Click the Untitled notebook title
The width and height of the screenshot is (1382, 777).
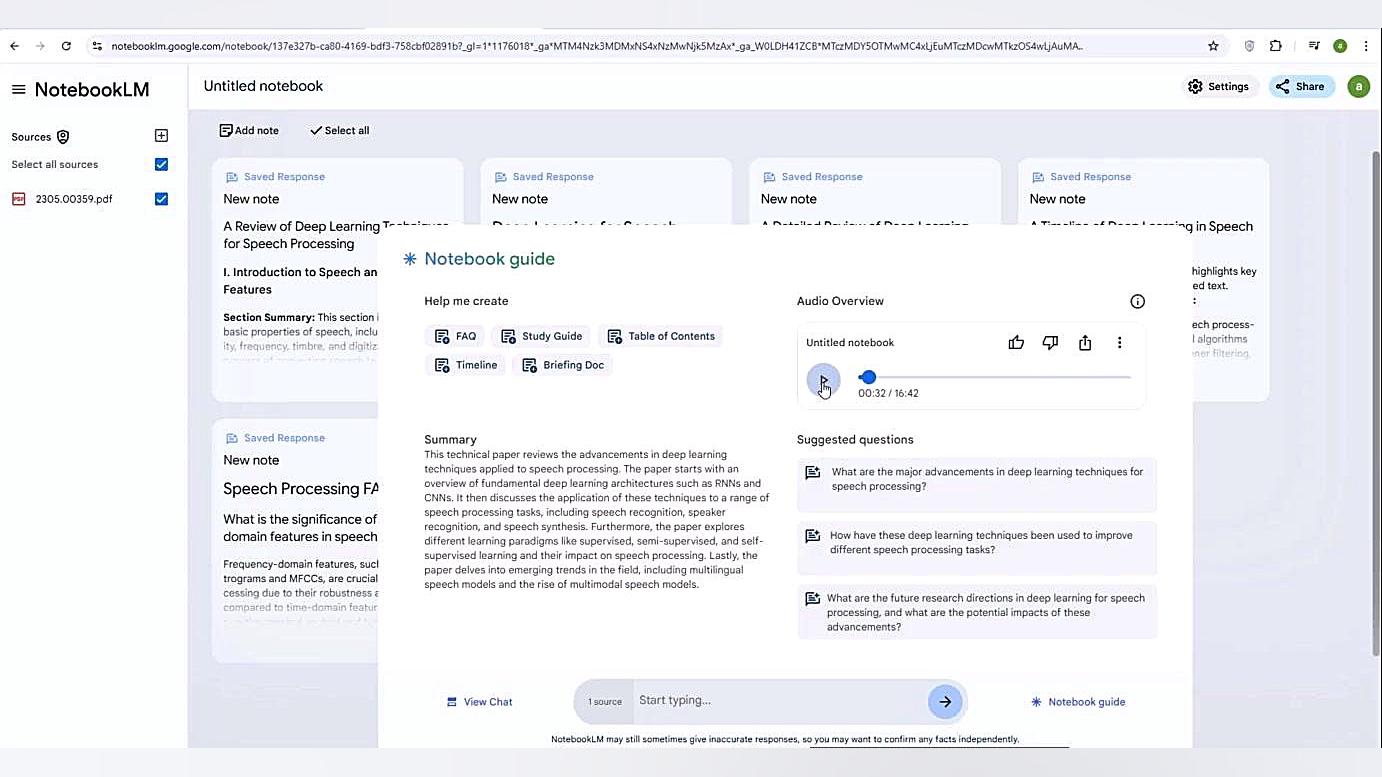click(x=263, y=86)
